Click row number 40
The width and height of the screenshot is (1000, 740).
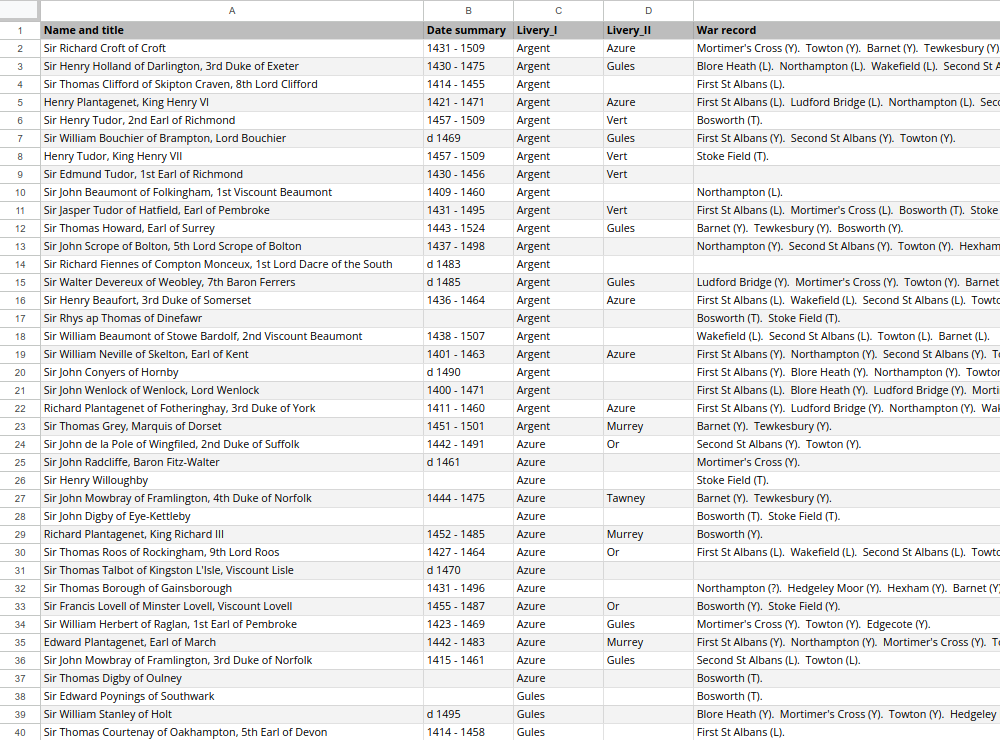coord(20,732)
